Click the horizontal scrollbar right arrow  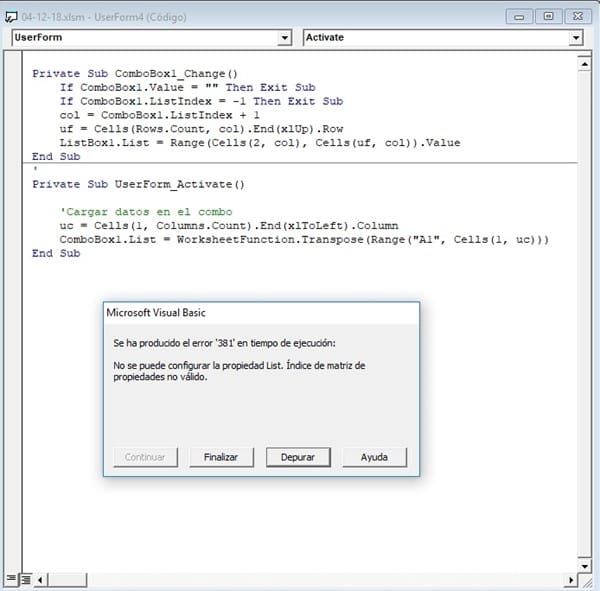pos(571,580)
